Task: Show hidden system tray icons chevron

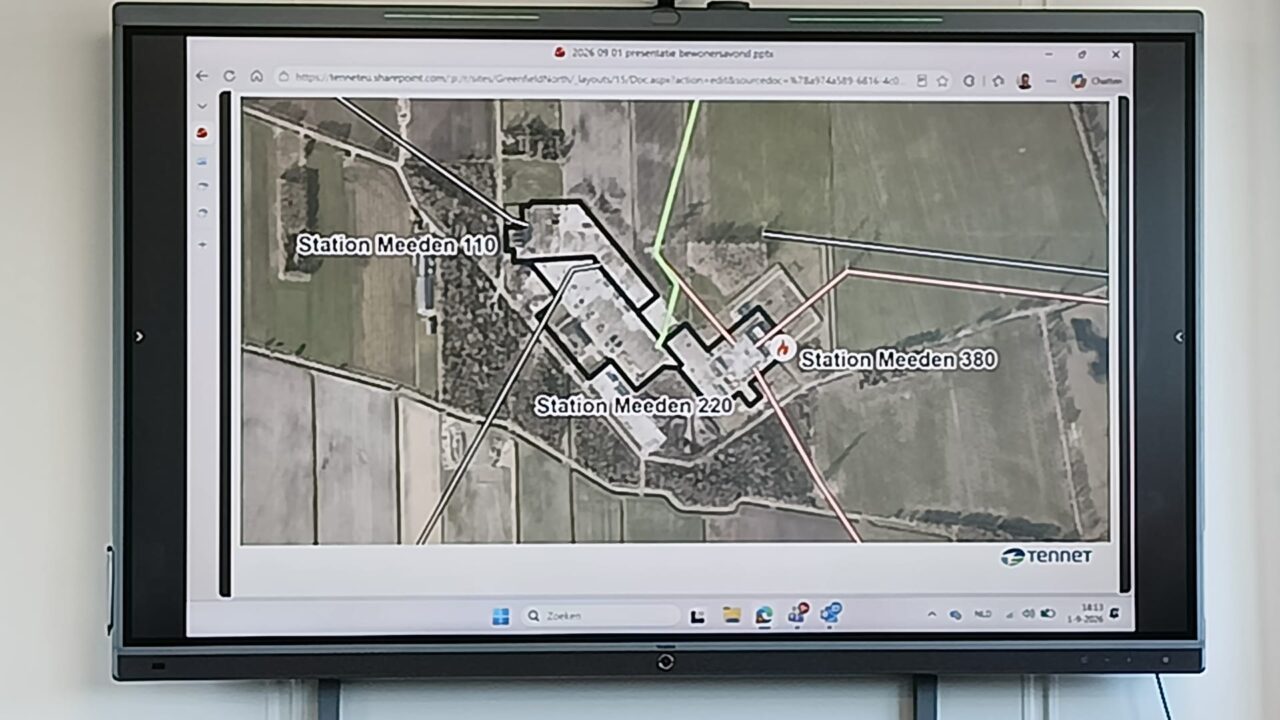Action: coord(932,614)
